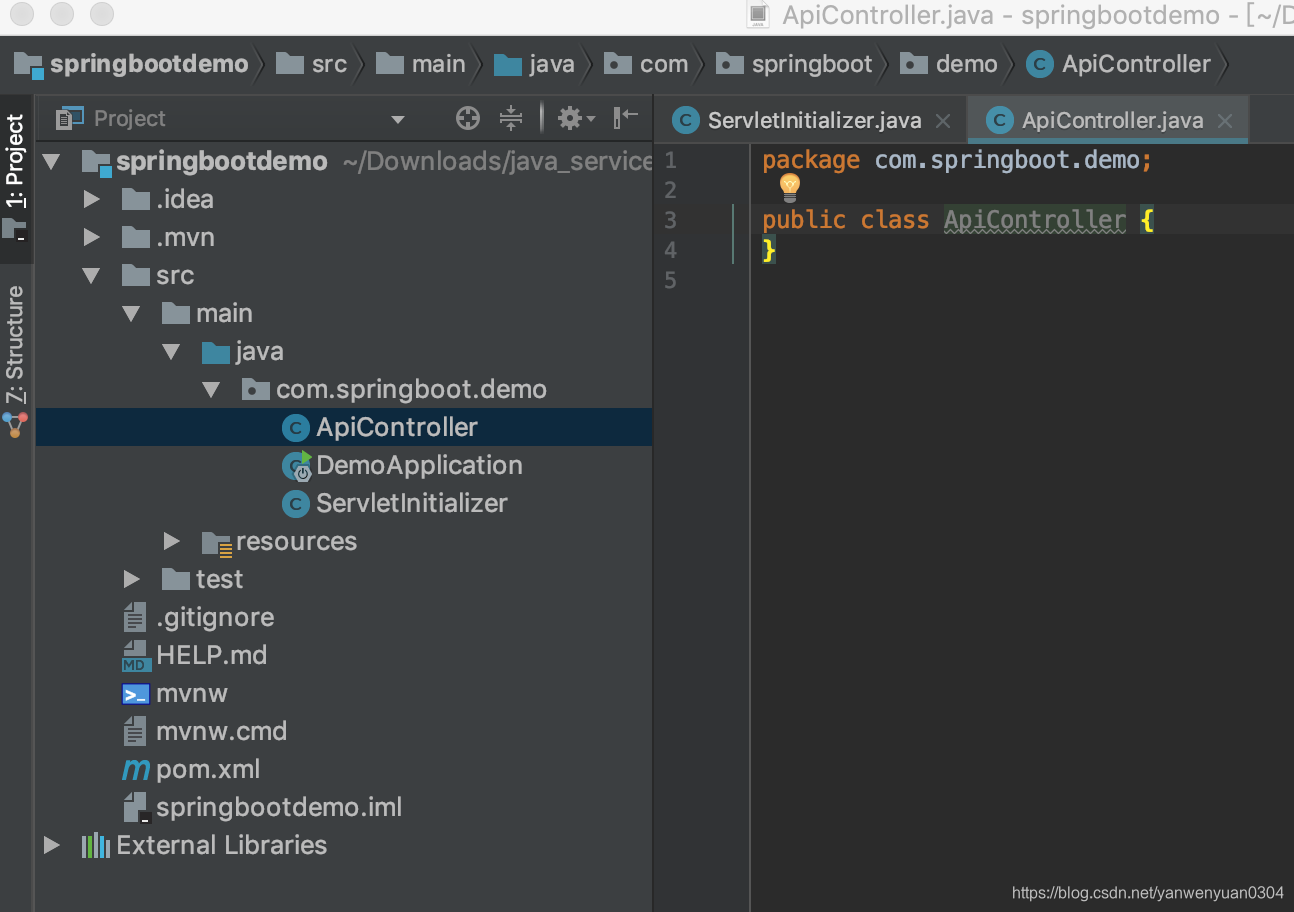
Task: Click the ServletInitializer.java tab class icon
Action: (x=685, y=121)
